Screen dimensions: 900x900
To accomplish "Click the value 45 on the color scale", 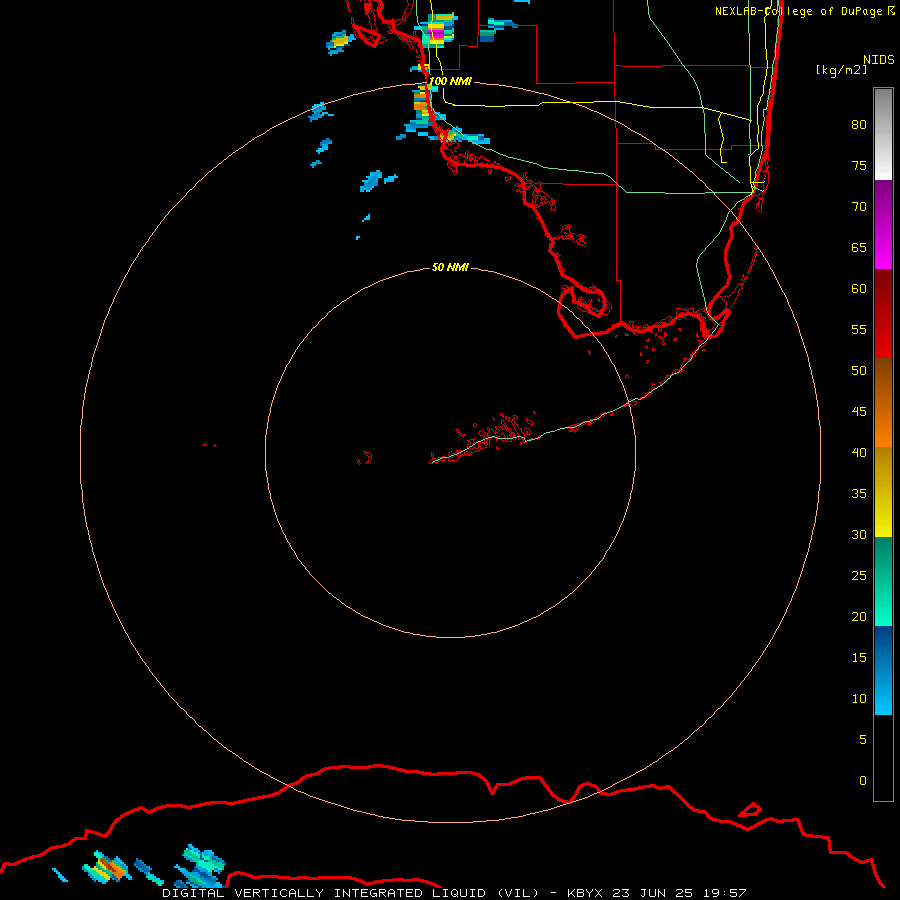I will (859, 412).
